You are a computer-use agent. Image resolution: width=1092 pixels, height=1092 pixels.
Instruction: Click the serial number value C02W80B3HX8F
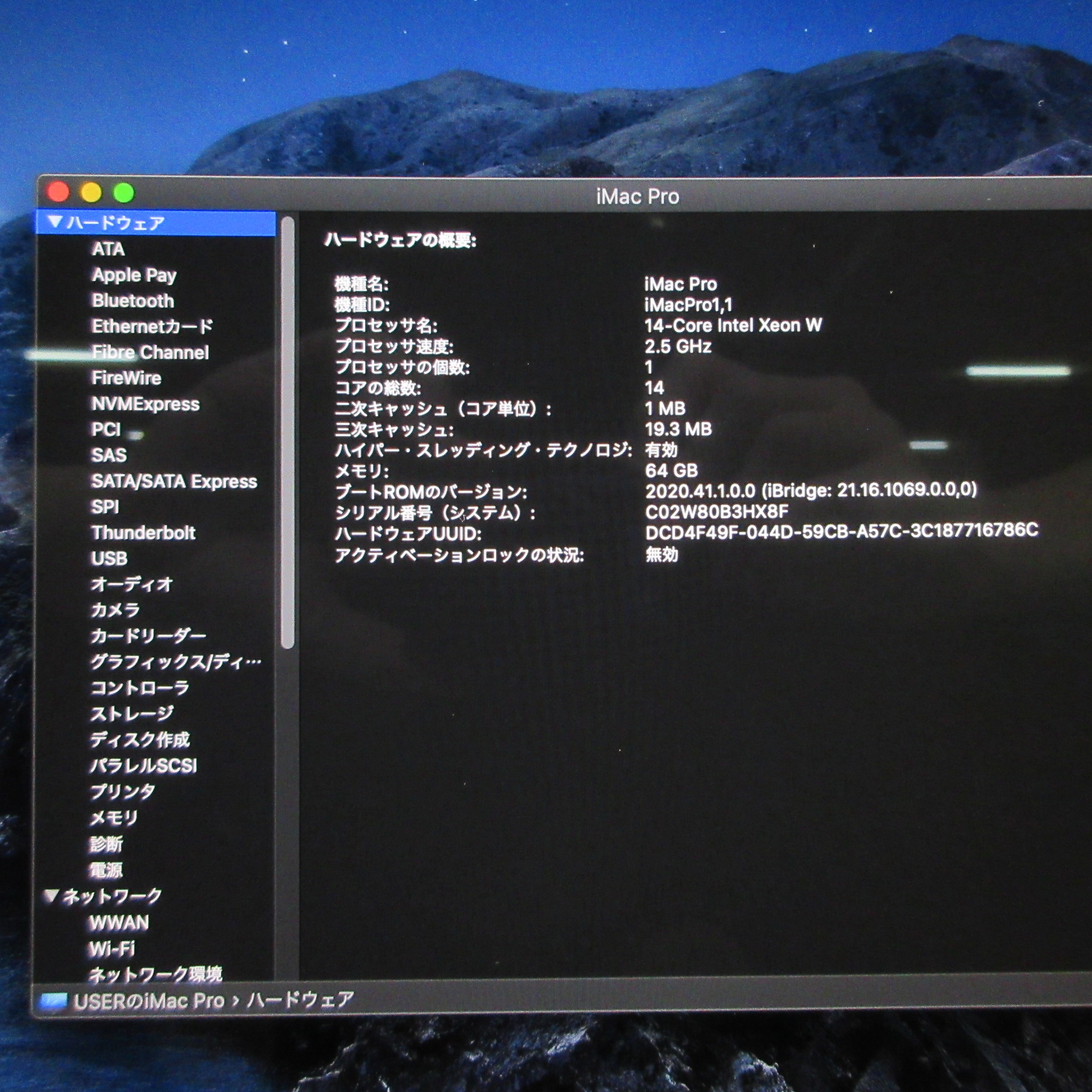click(717, 512)
